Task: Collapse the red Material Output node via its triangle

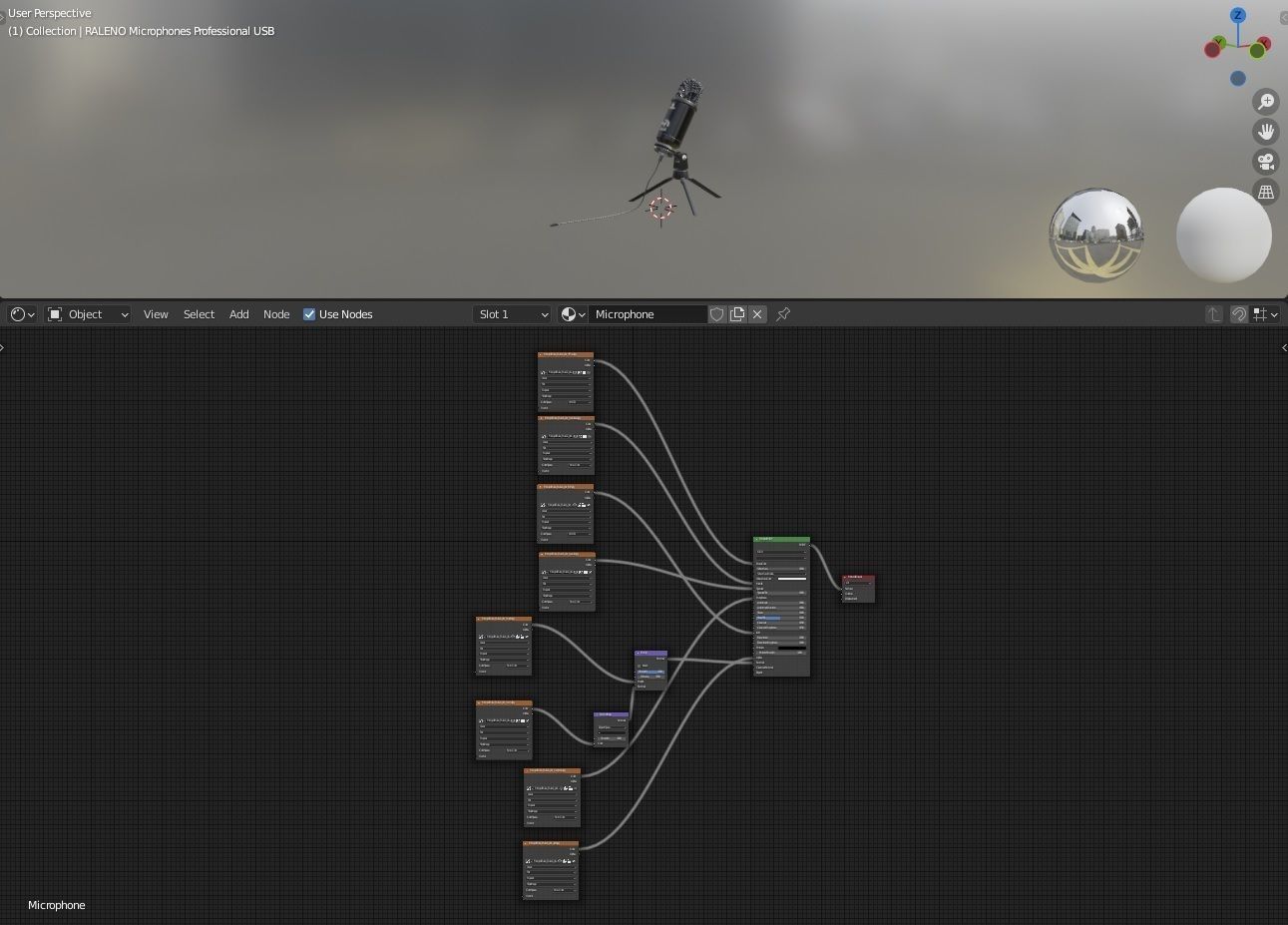Action: tap(845, 577)
